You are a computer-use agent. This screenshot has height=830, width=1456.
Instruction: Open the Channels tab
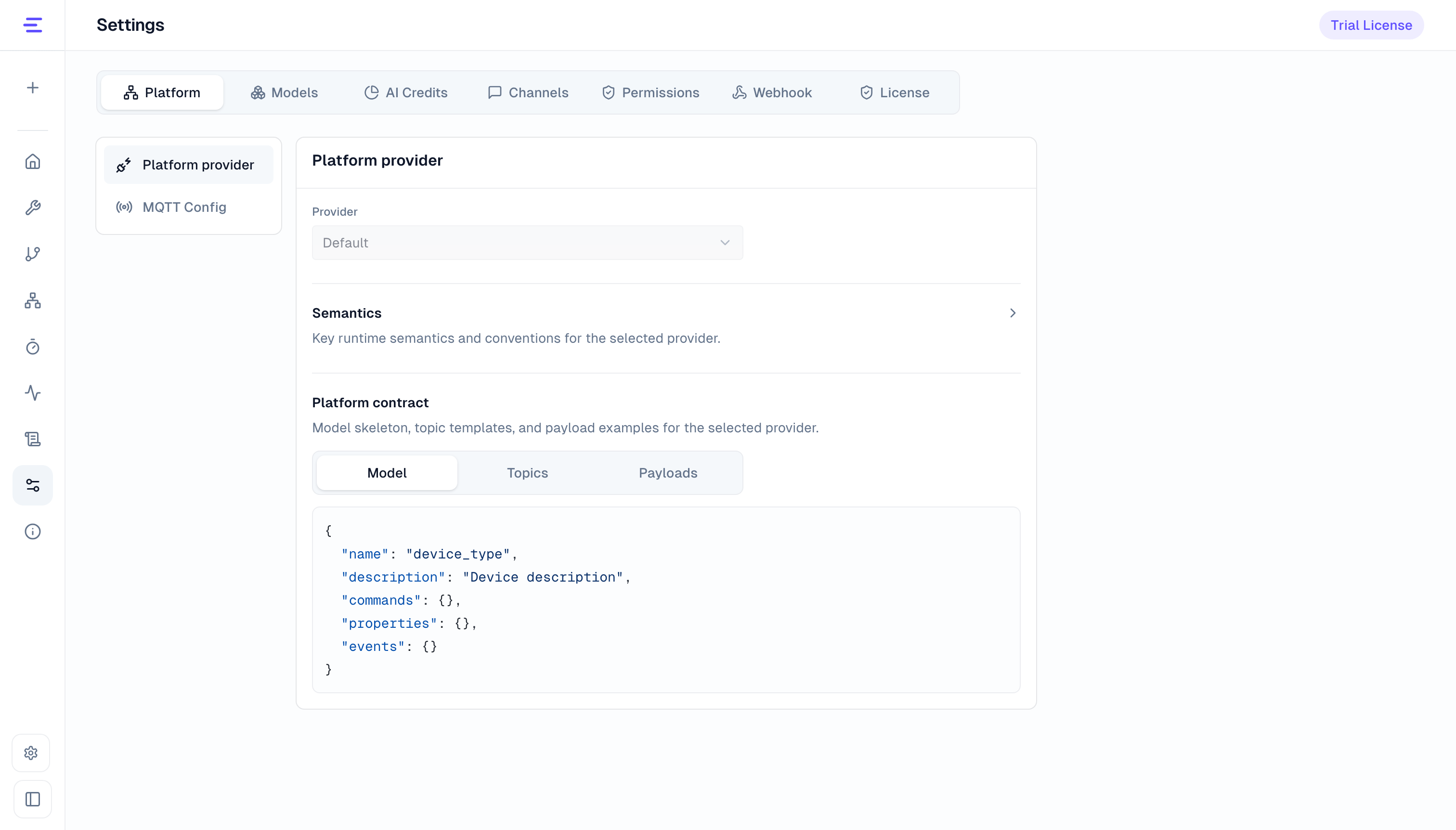pyautogui.click(x=528, y=92)
